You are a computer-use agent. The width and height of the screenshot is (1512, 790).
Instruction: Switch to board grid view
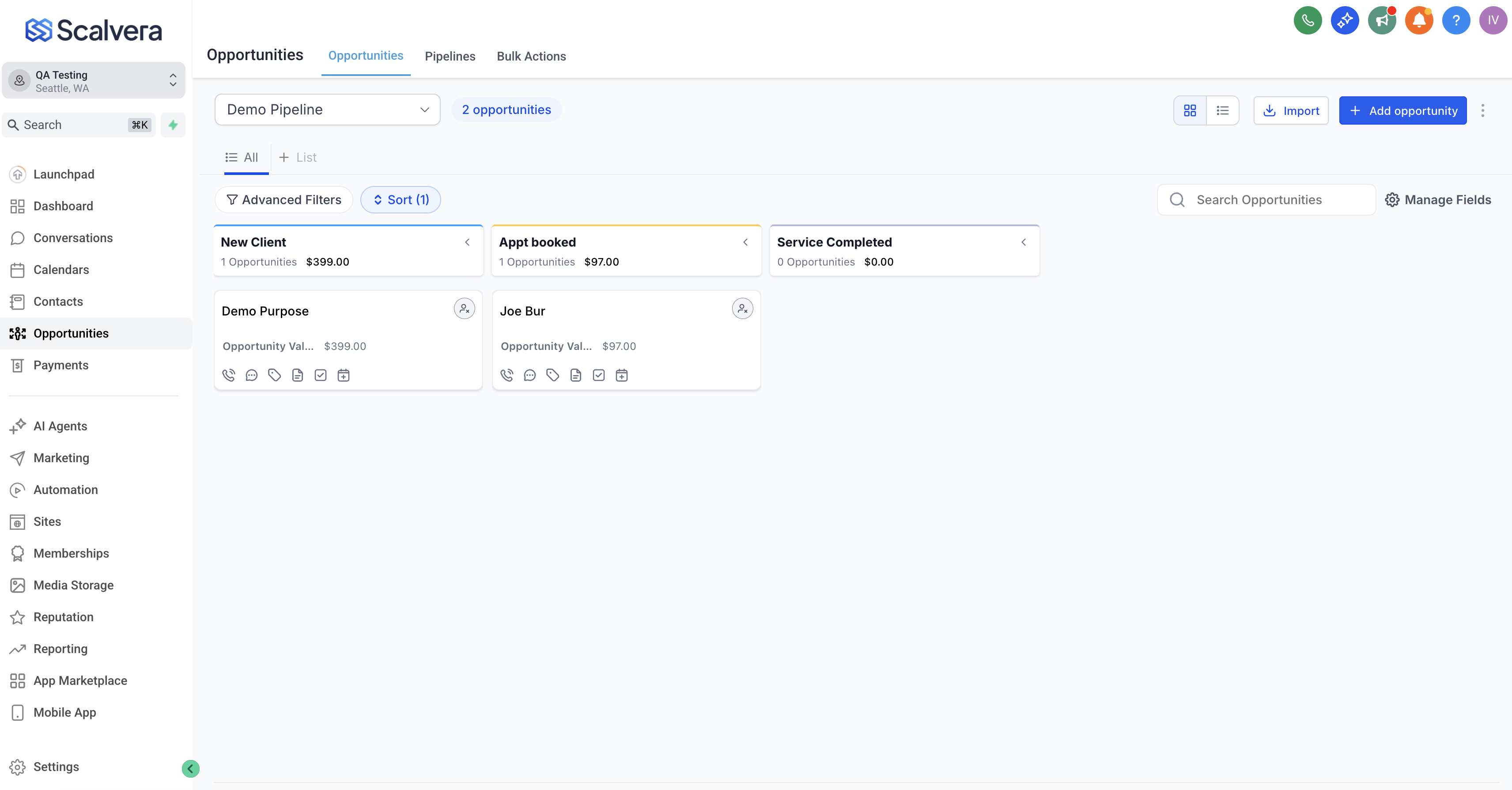pos(1190,110)
